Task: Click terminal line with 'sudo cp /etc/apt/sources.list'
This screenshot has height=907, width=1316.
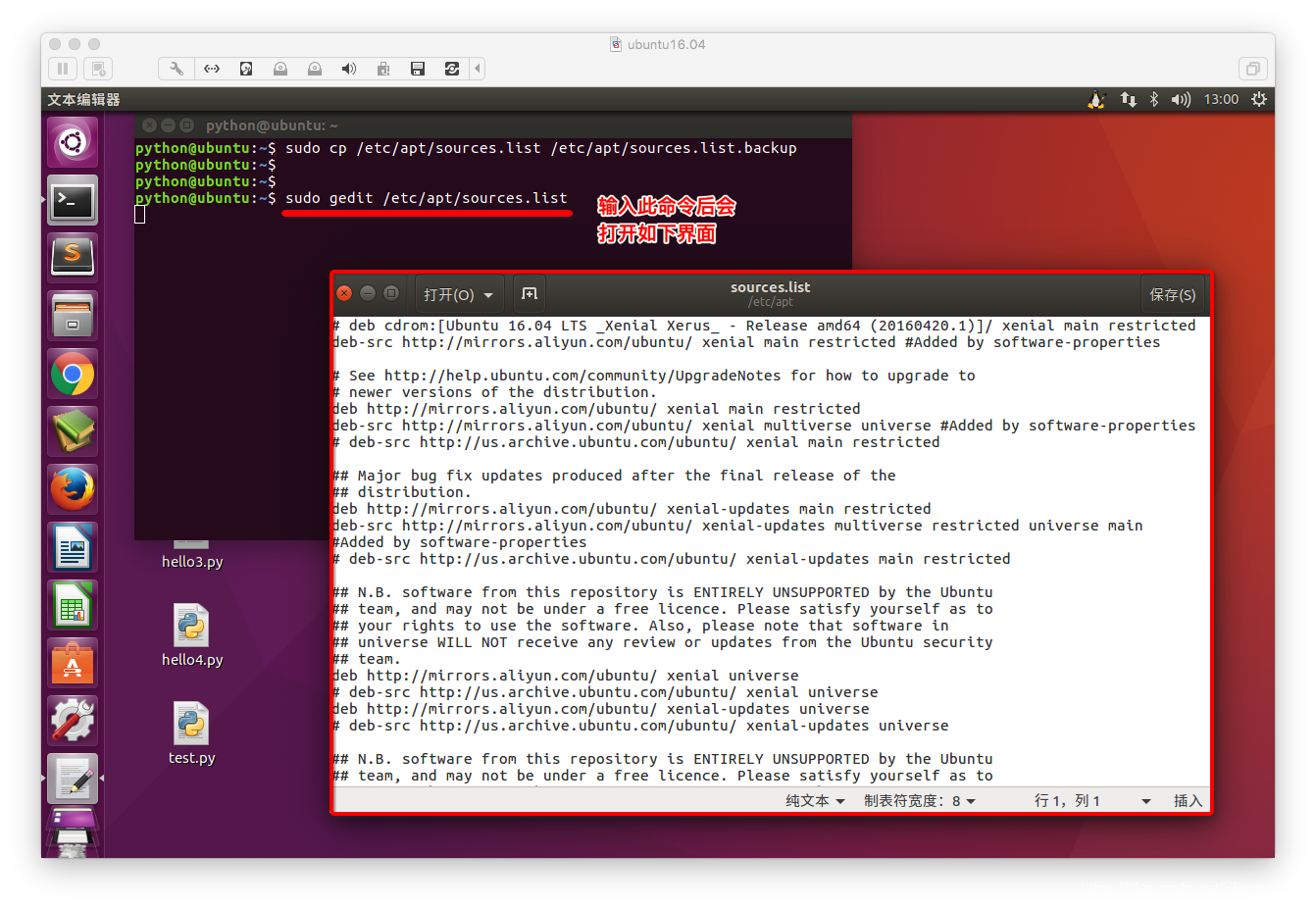Action: pyautogui.click(x=540, y=148)
